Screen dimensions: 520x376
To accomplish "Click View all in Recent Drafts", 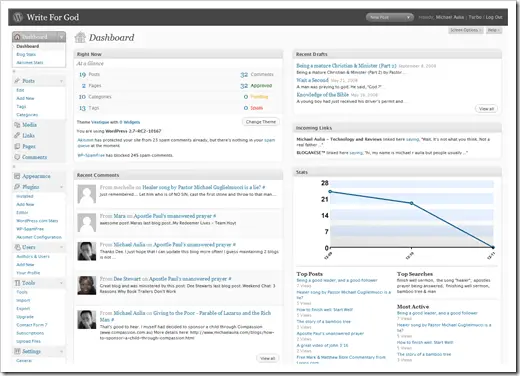I will point(486,109).
